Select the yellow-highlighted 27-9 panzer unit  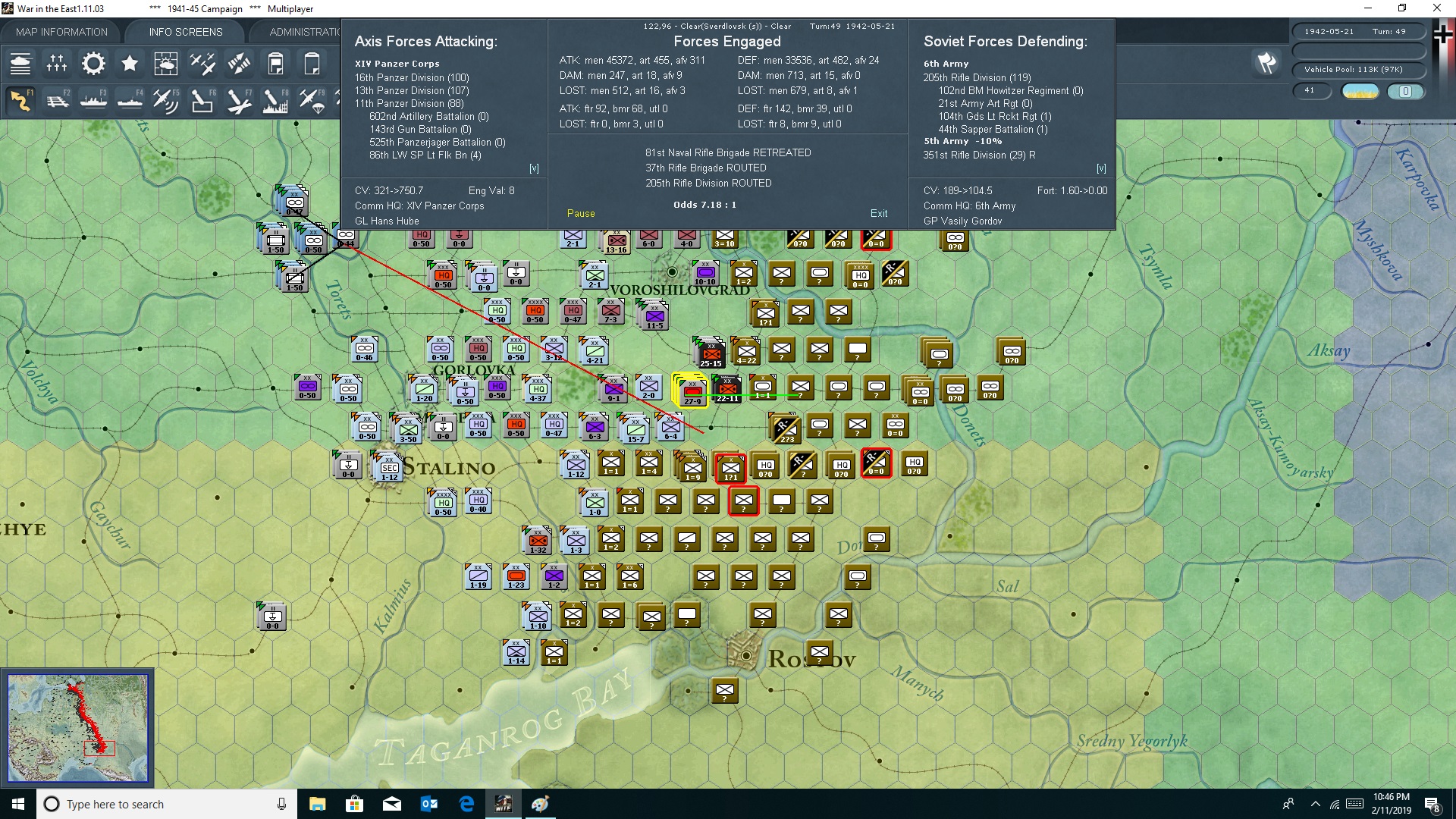click(x=692, y=391)
